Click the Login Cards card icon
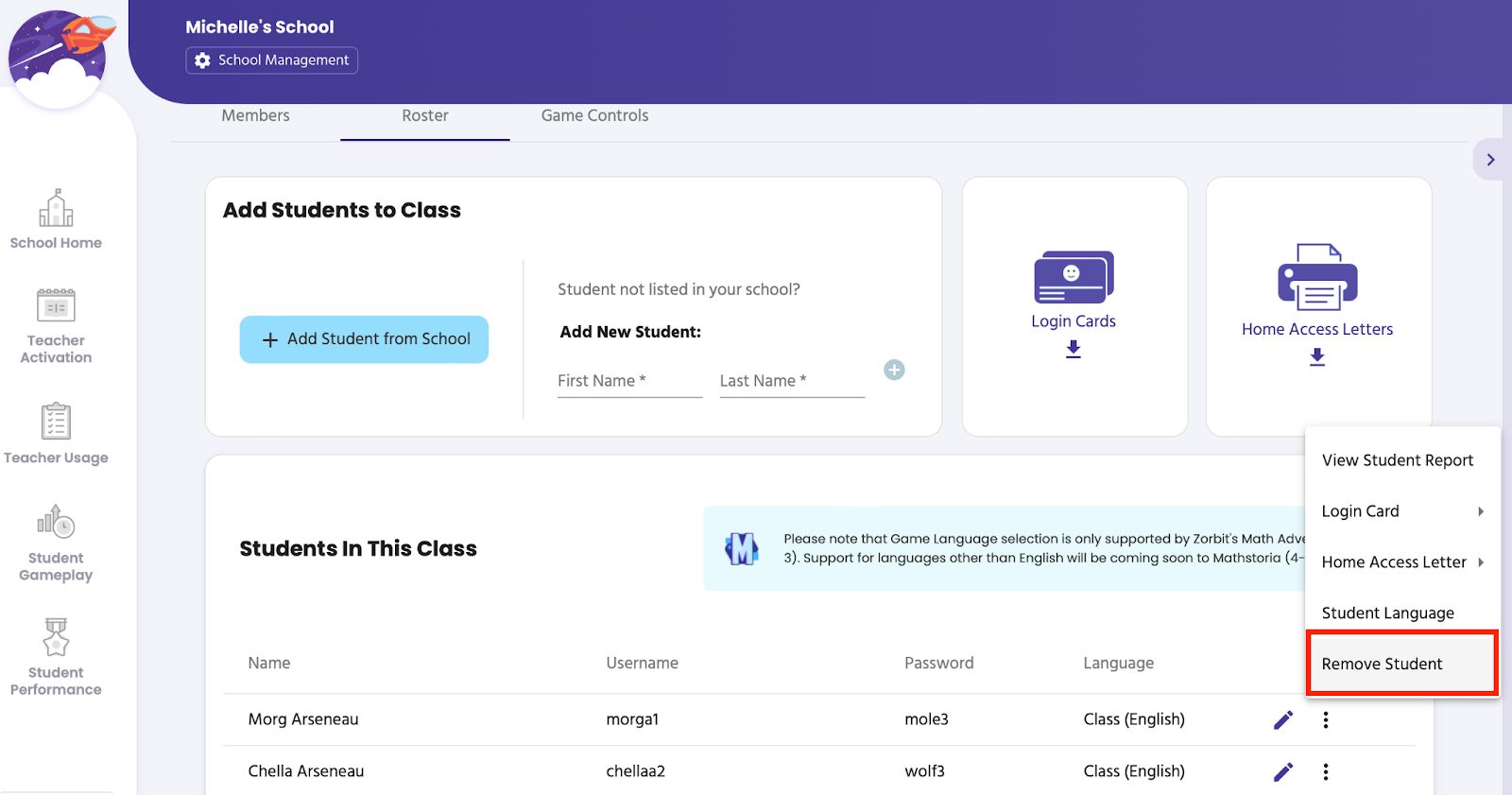 click(1074, 277)
